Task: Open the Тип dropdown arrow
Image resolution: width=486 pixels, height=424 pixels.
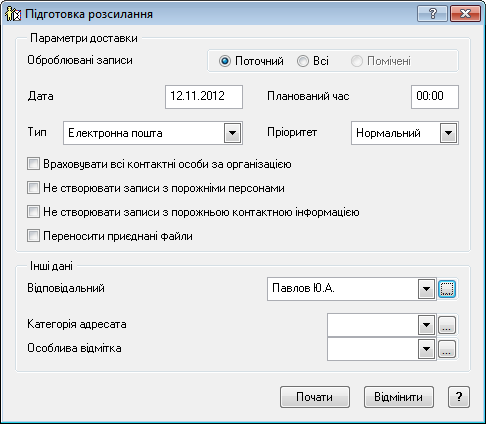Action: click(x=232, y=133)
